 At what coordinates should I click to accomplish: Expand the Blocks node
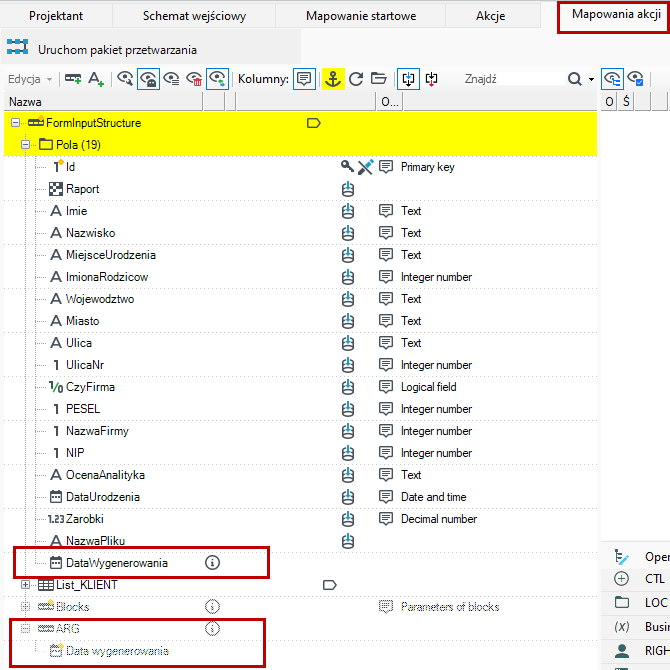(26, 607)
